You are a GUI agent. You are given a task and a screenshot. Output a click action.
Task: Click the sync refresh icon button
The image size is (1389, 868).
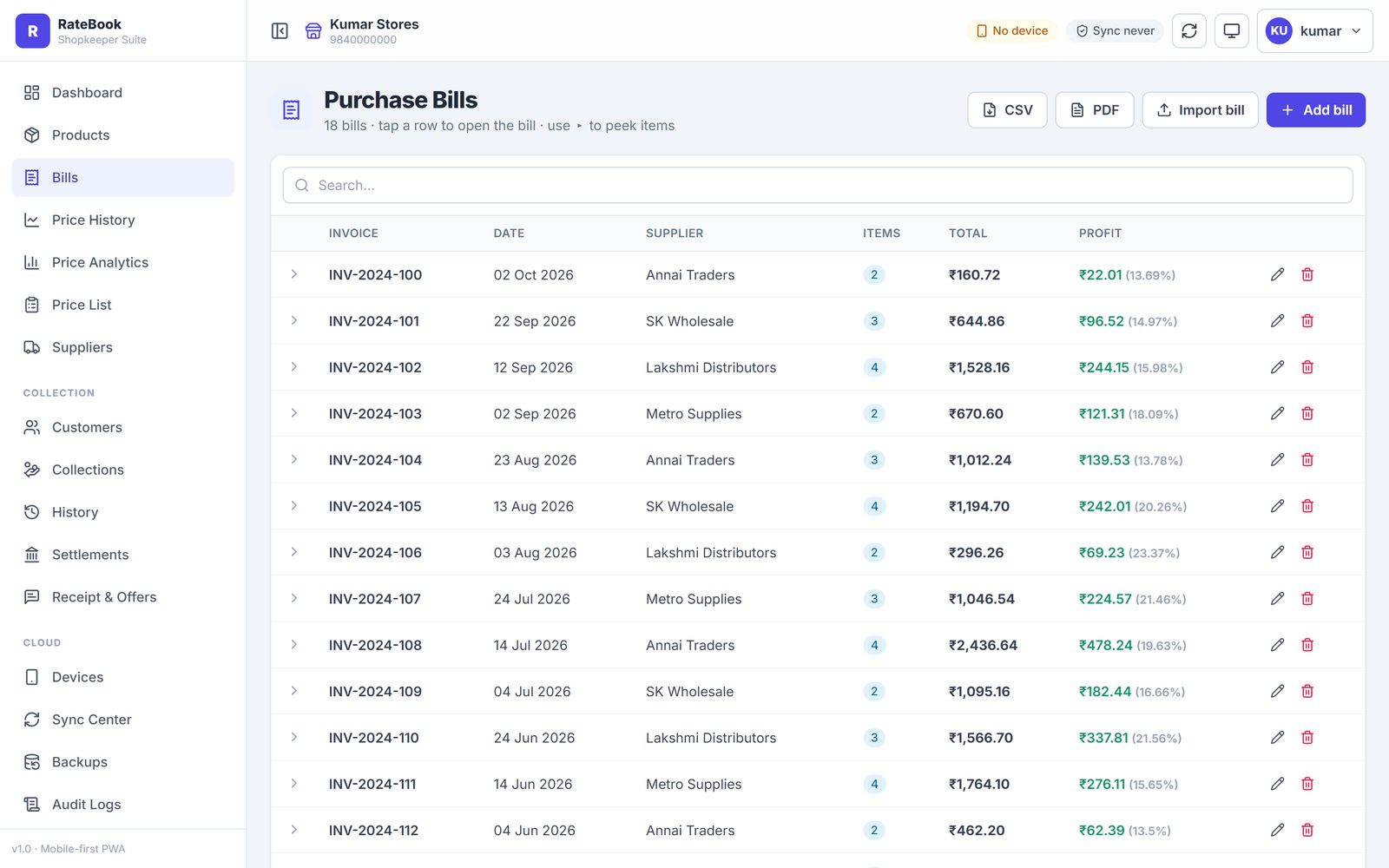point(1189,31)
